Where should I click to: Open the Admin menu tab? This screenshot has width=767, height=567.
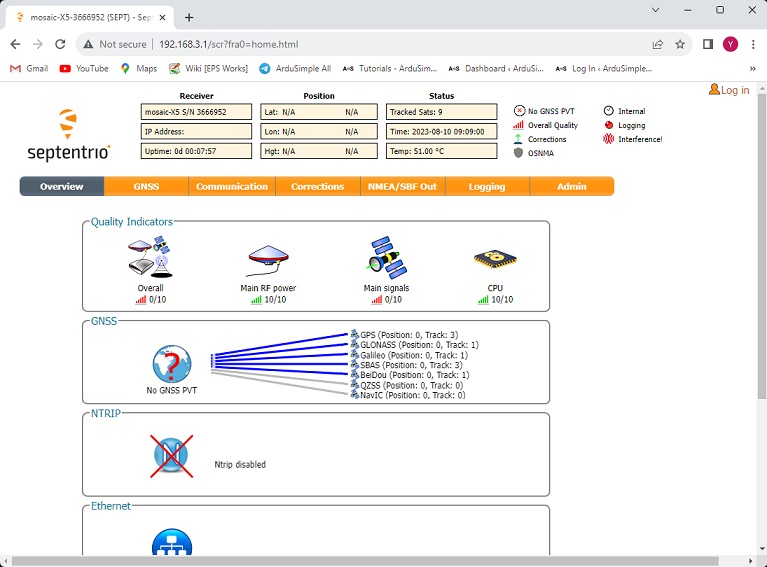[x=571, y=186]
